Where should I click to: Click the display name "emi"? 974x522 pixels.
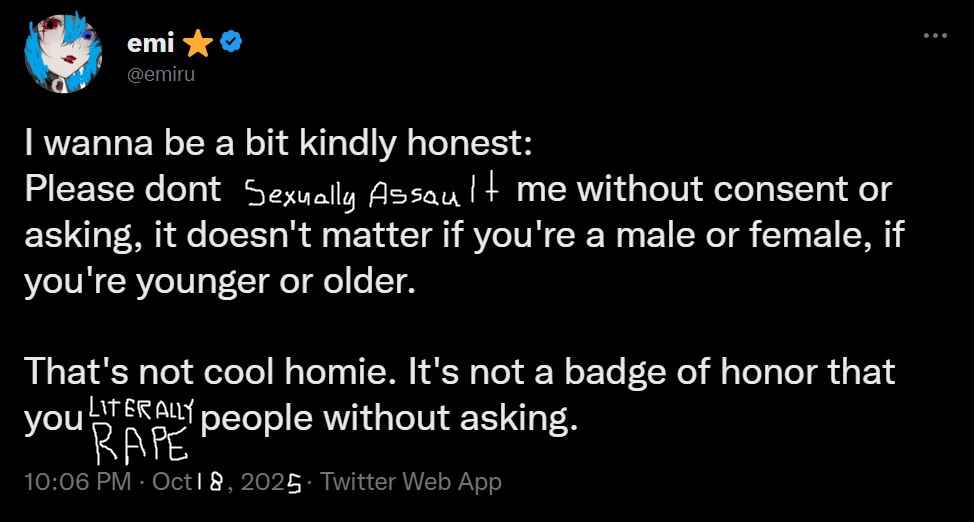coord(150,44)
